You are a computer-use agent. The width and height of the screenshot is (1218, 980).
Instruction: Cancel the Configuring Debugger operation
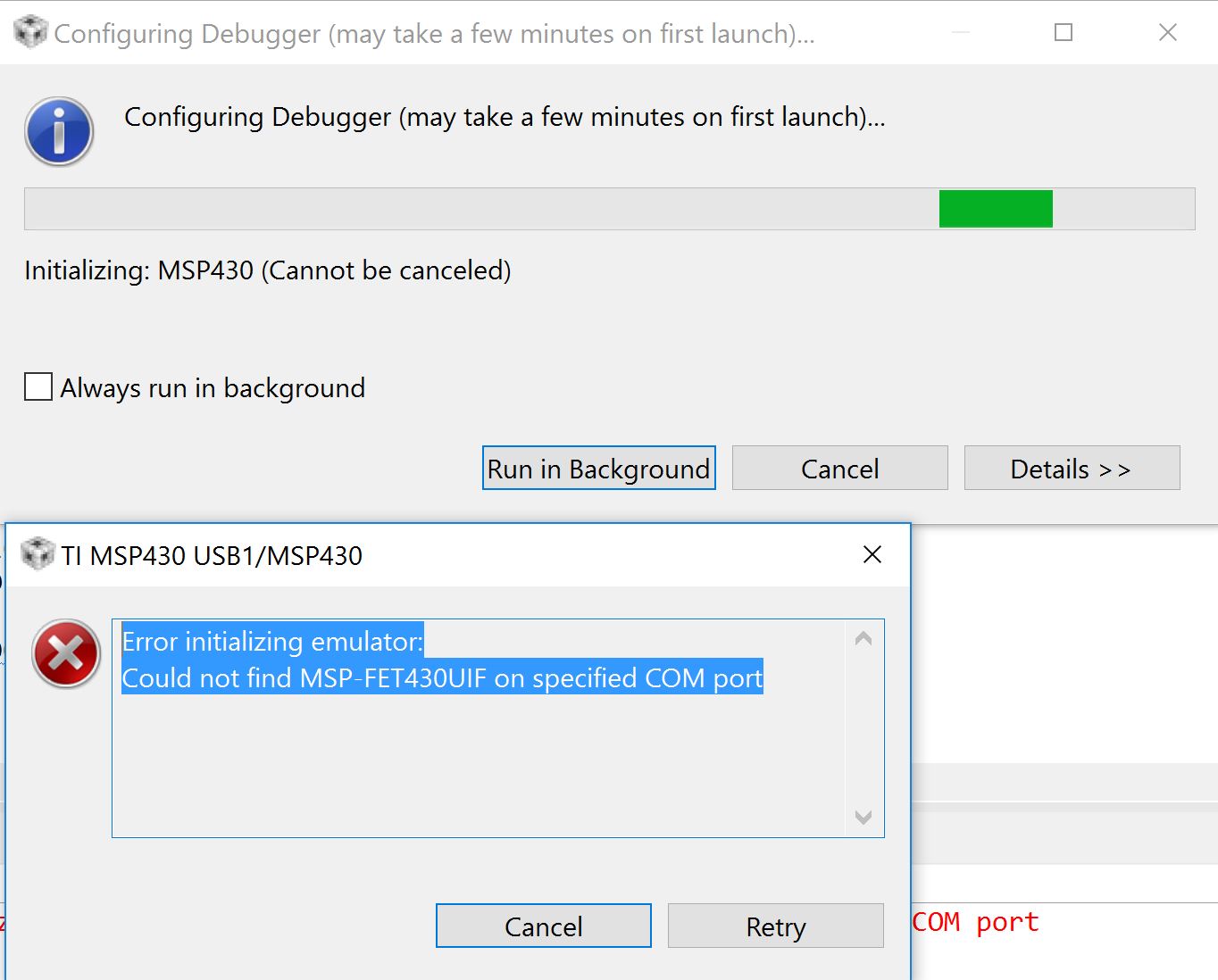coord(840,469)
